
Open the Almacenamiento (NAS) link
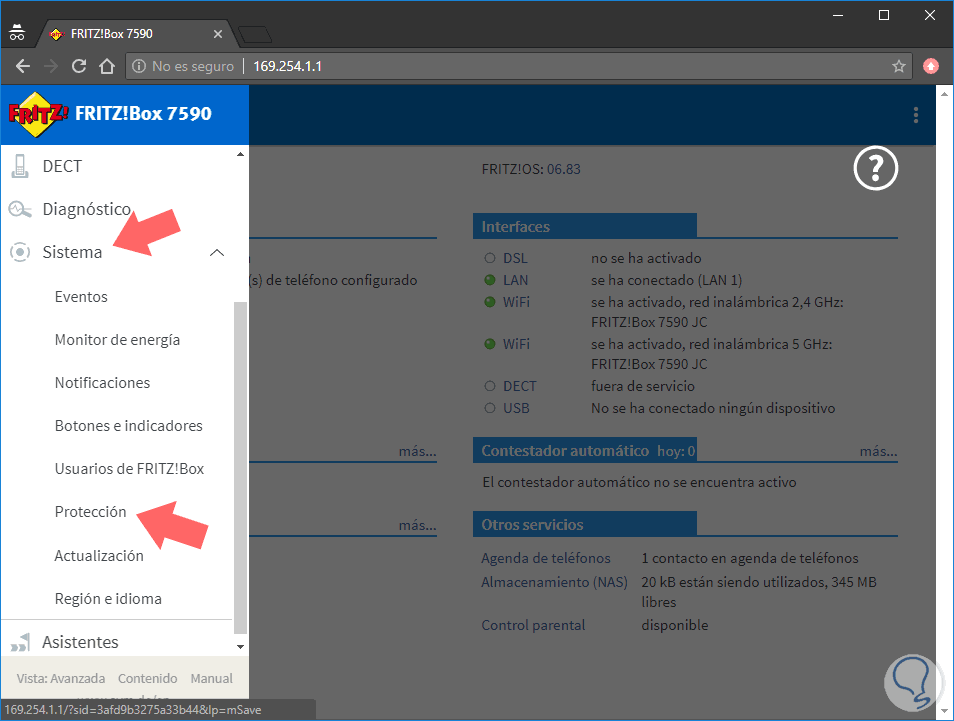[554, 582]
